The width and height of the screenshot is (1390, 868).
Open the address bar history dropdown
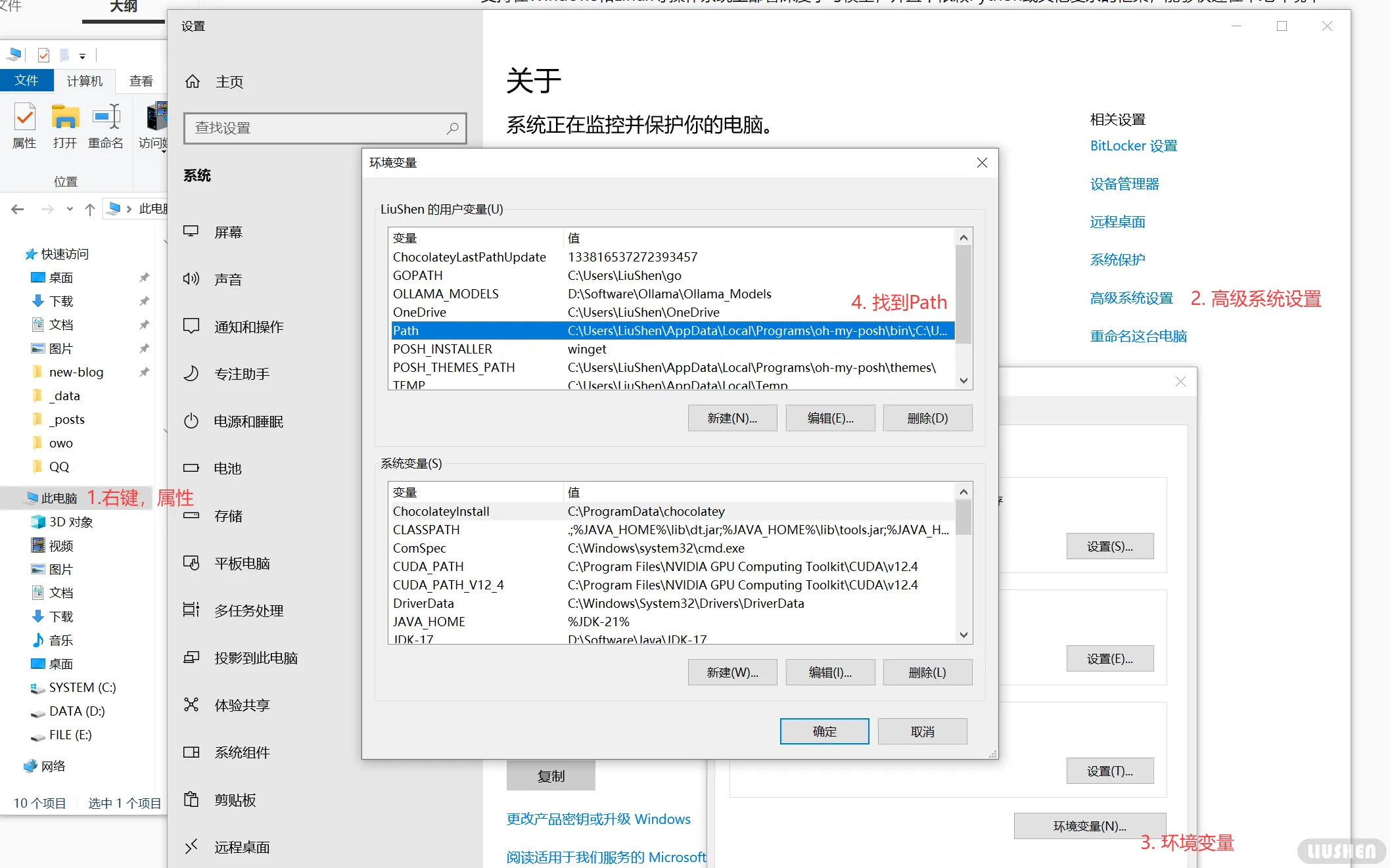click(70, 208)
